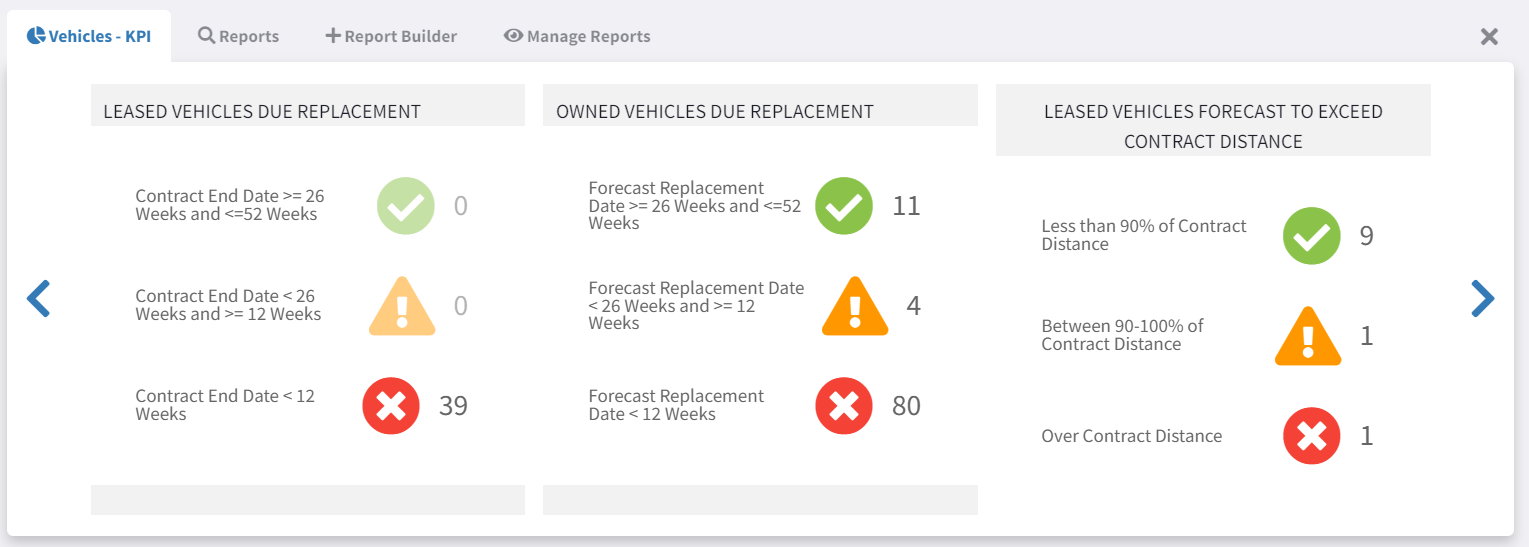Click red cross icon for Over Contract Distance
The width and height of the screenshot is (1529, 547).
click(1312, 436)
